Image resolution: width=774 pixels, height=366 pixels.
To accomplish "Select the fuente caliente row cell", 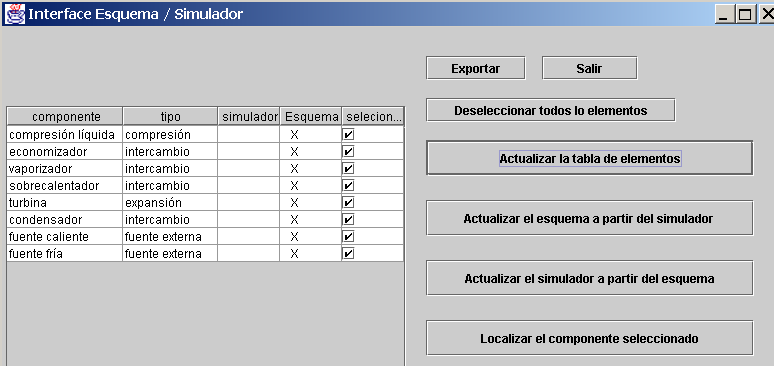I will coord(65,237).
